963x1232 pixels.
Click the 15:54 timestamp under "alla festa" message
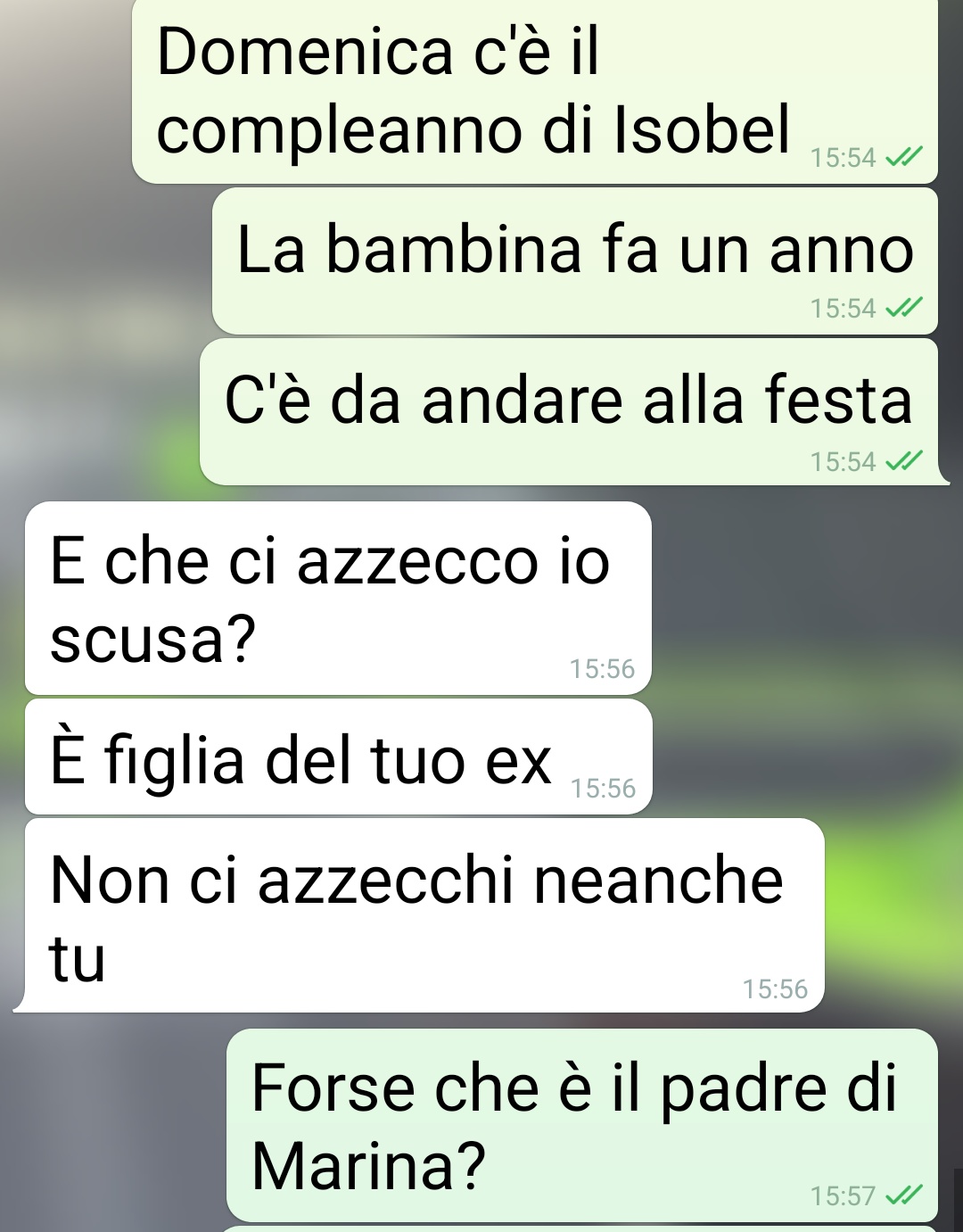click(x=843, y=462)
